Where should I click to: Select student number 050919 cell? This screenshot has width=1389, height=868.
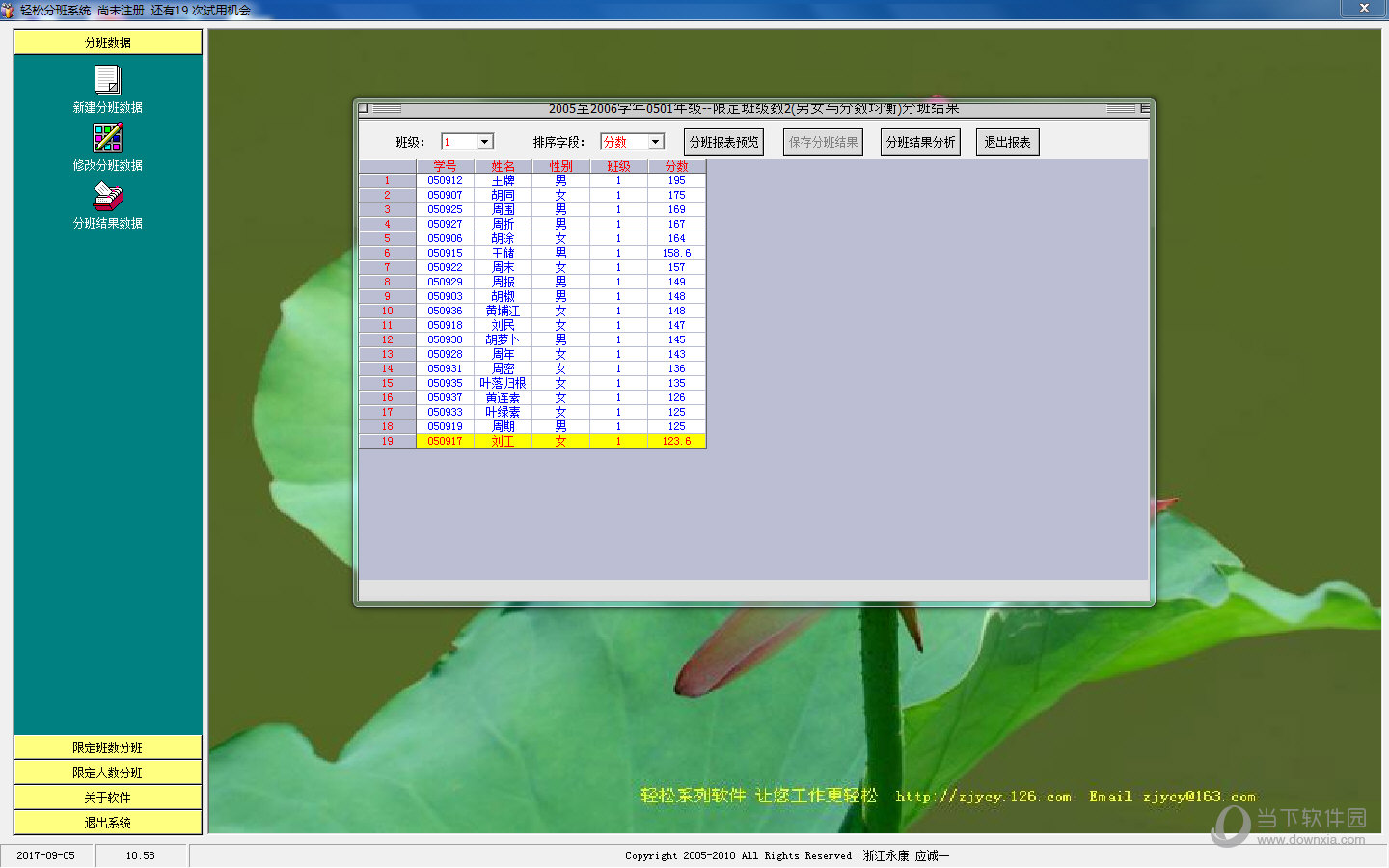click(x=445, y=426)
